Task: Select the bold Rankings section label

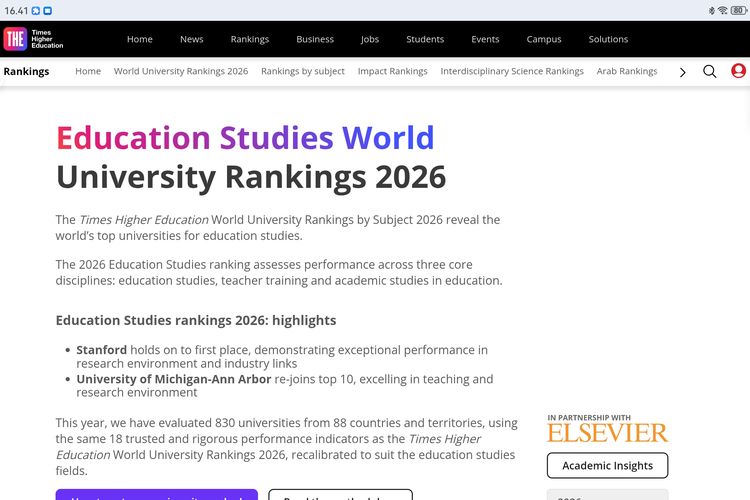Action: (26, 71)
